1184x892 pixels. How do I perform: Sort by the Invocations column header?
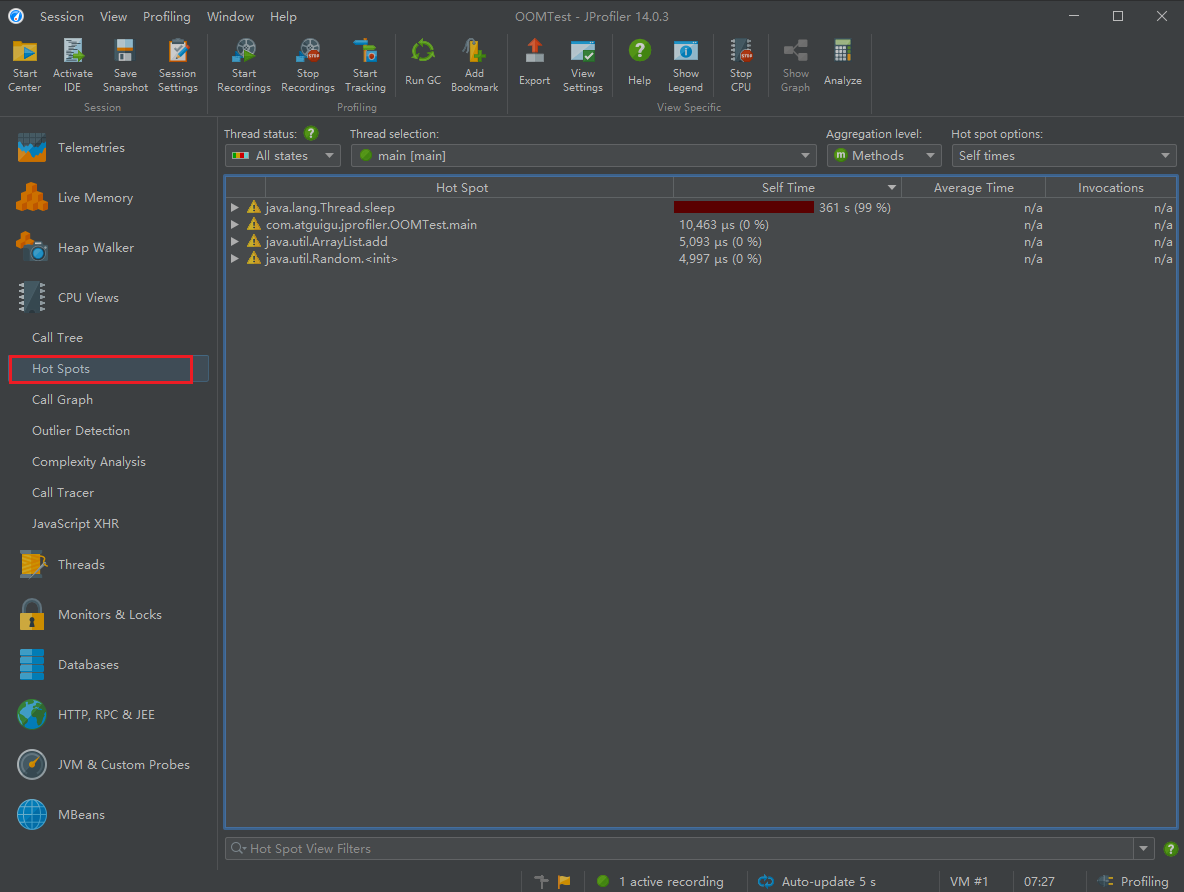[x=1111, y=187]
